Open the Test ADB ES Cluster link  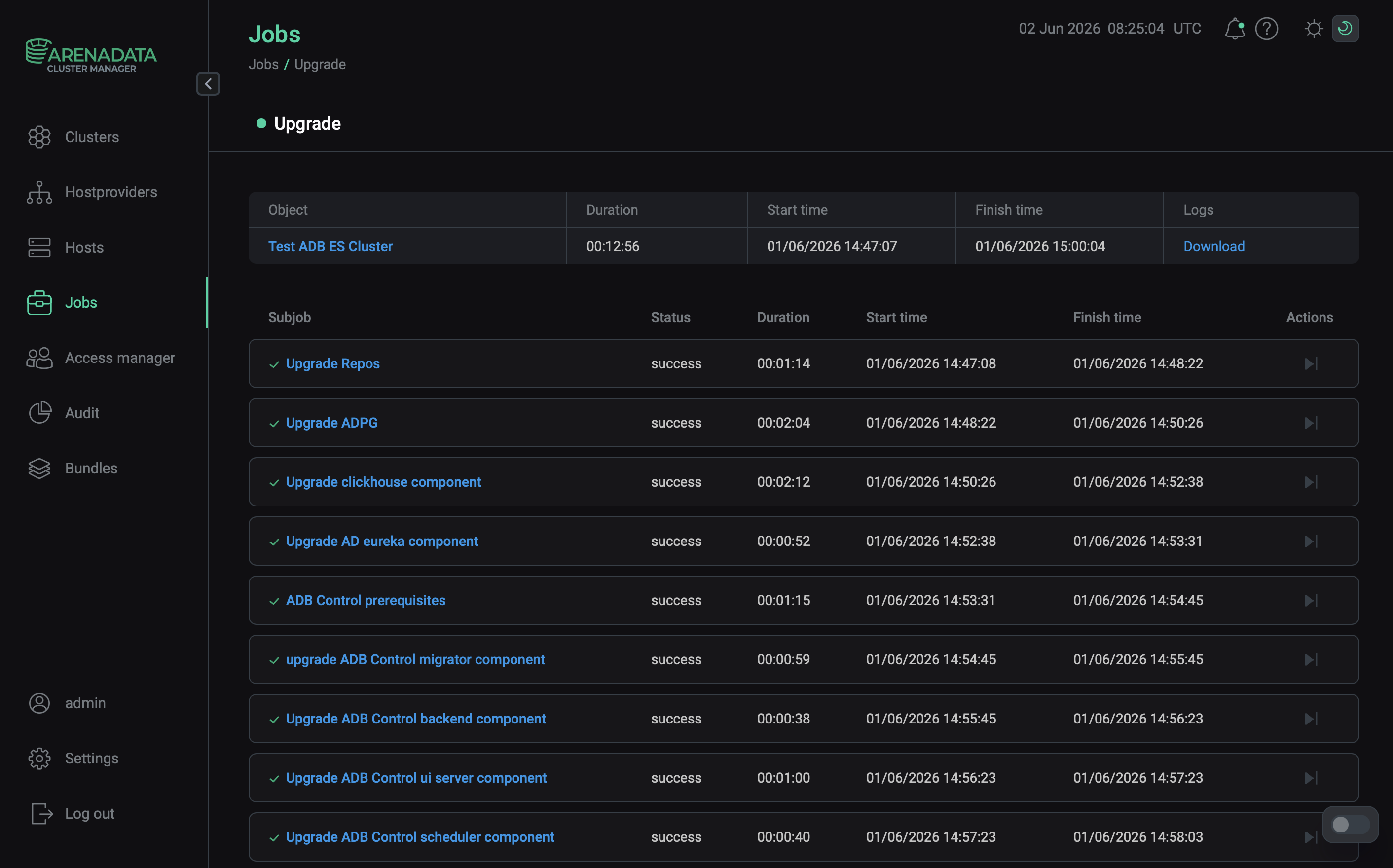click(x=330, y=246)
